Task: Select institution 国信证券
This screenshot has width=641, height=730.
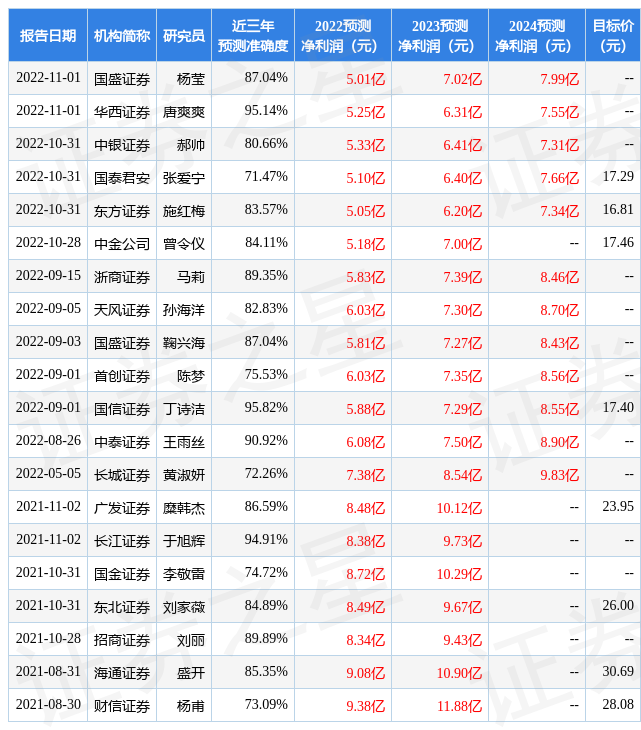Action: pos(122,409)
